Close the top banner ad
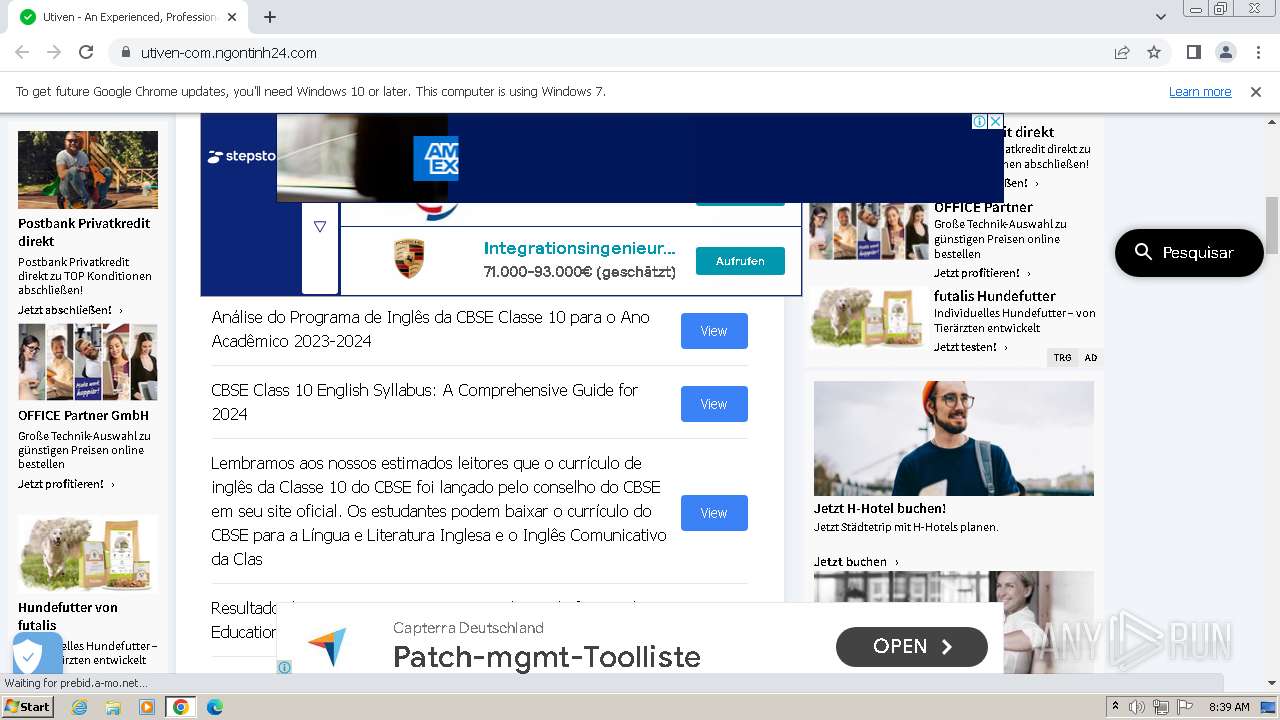Viewport: 1280px width, 720px height. click(996, 121)
